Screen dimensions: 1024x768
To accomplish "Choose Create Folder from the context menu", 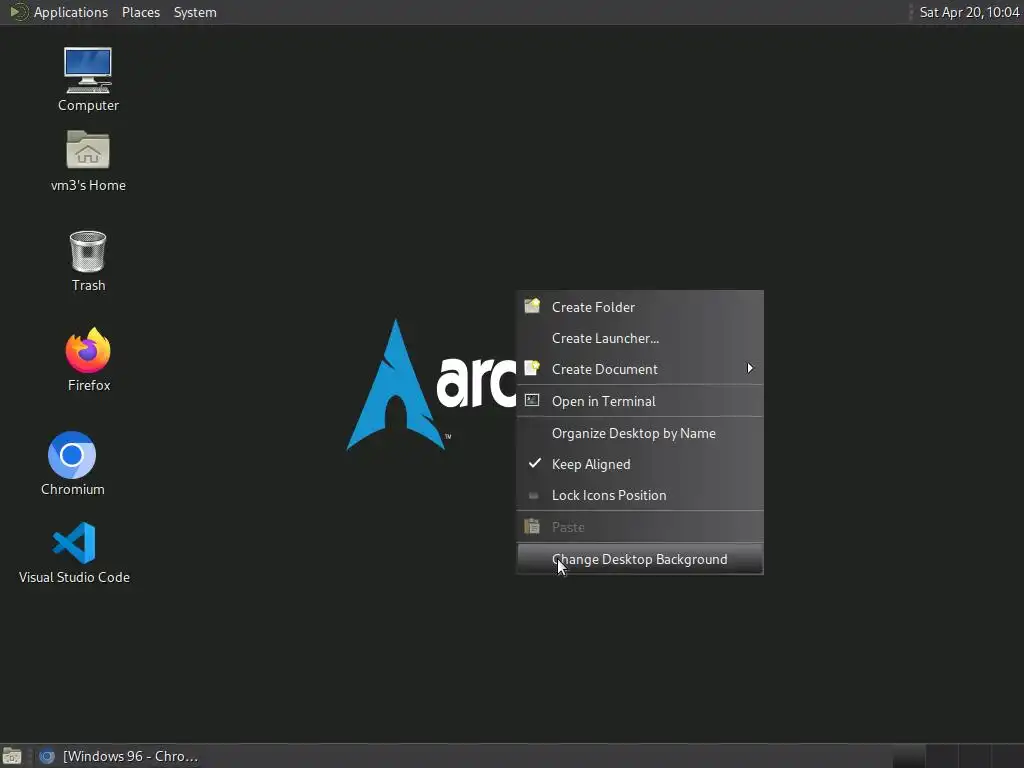I will [x=640, y=307].
